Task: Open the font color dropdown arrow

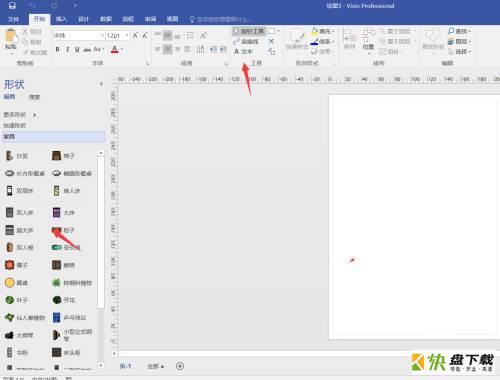Action: click(x=122, y=50)
